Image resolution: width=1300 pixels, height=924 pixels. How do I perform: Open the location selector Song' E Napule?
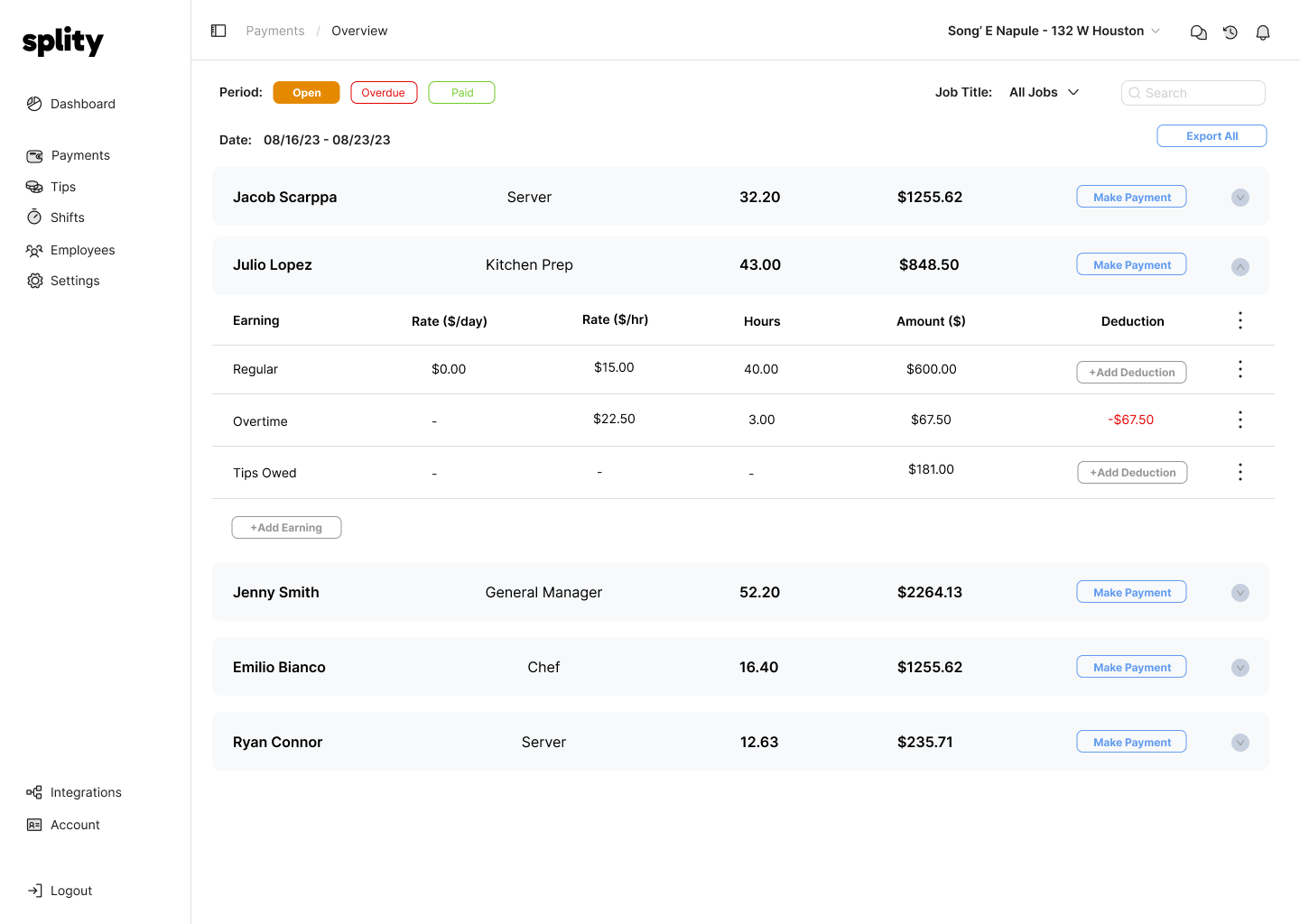[x=1054, y=31]
